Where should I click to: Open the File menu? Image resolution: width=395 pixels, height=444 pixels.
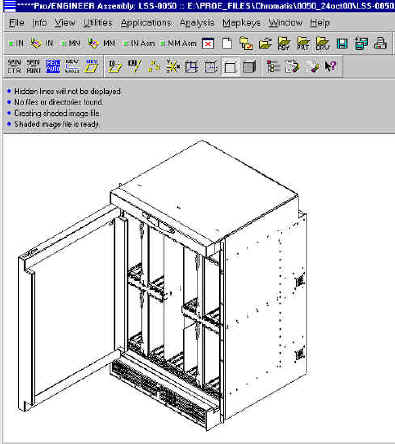(17, 23)
